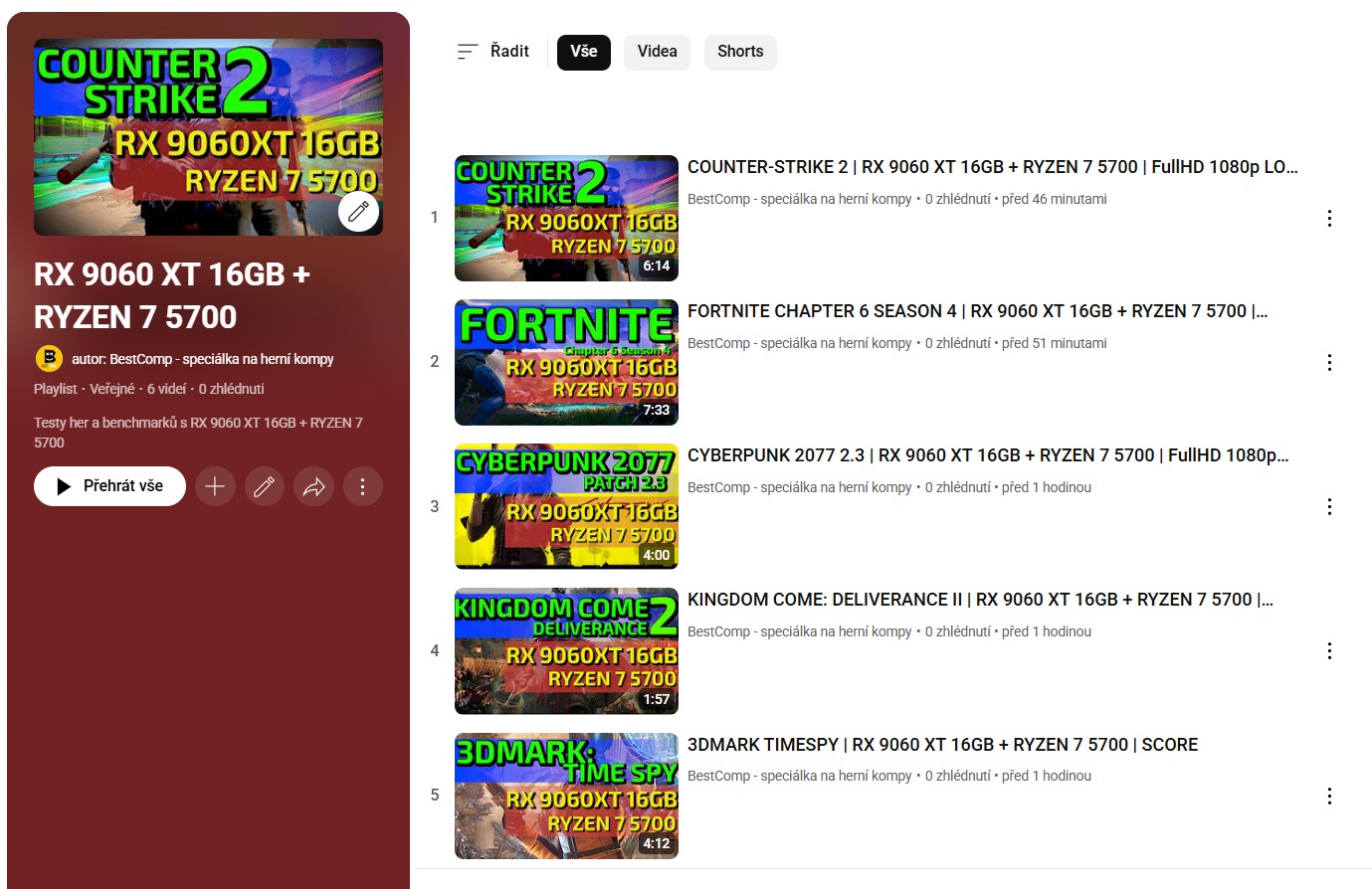
Task: Open the Kingdom Come: Deliverance II video title
Action: (981, 600)
